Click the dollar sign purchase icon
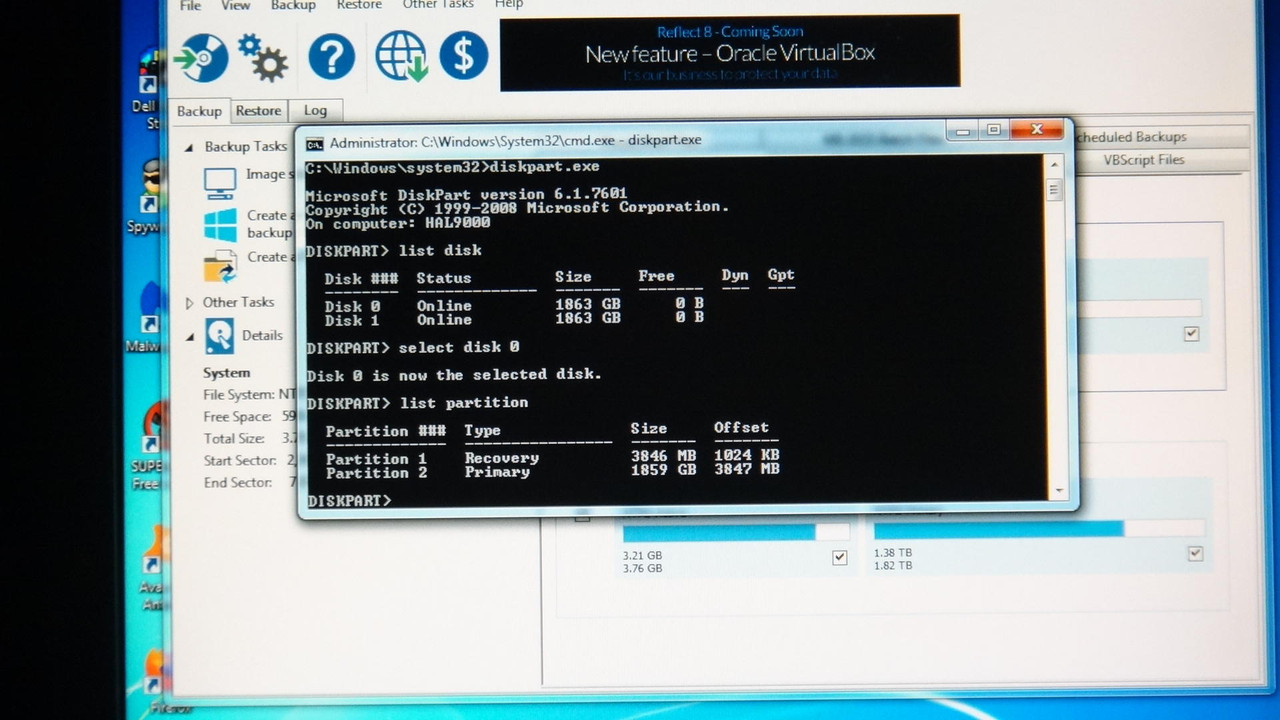The height and width of the screenshot is (720, 1280). (x=464, y=55)
